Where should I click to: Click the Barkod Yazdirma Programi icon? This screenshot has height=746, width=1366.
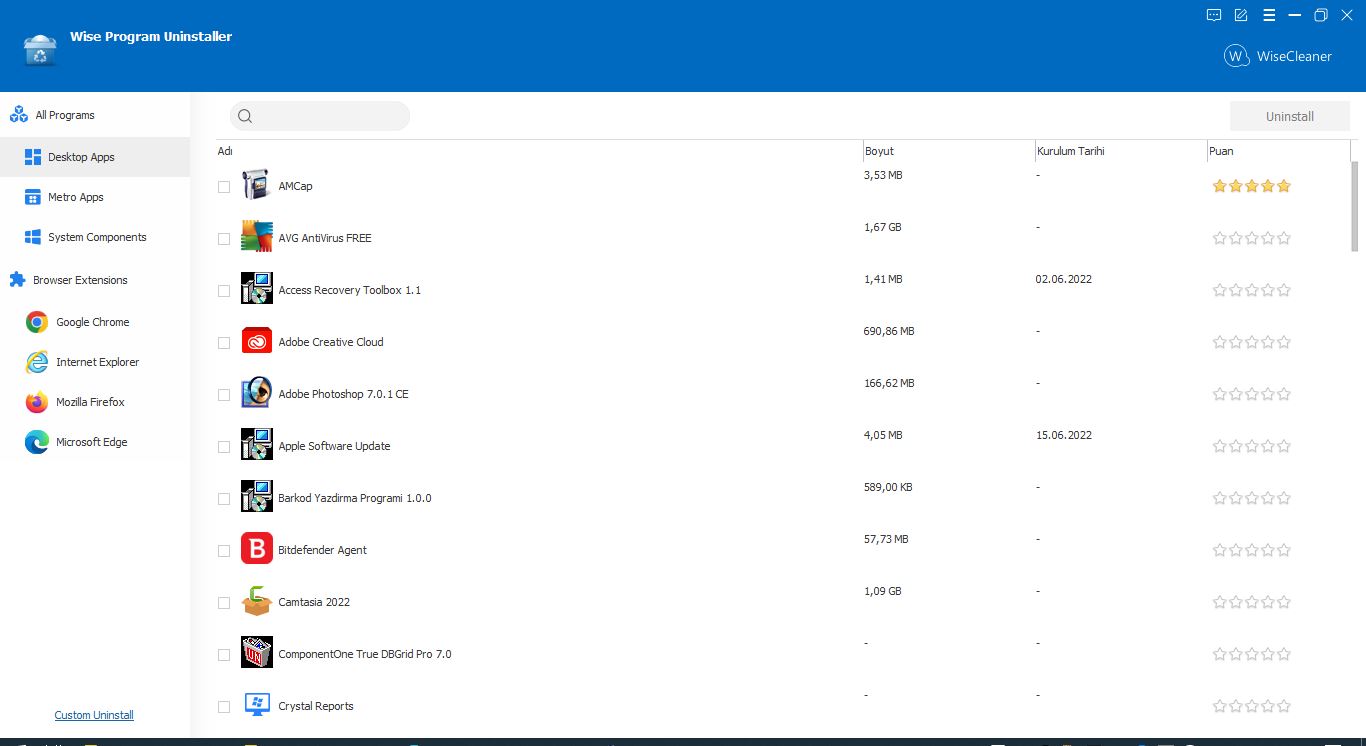tap(257, 497)
